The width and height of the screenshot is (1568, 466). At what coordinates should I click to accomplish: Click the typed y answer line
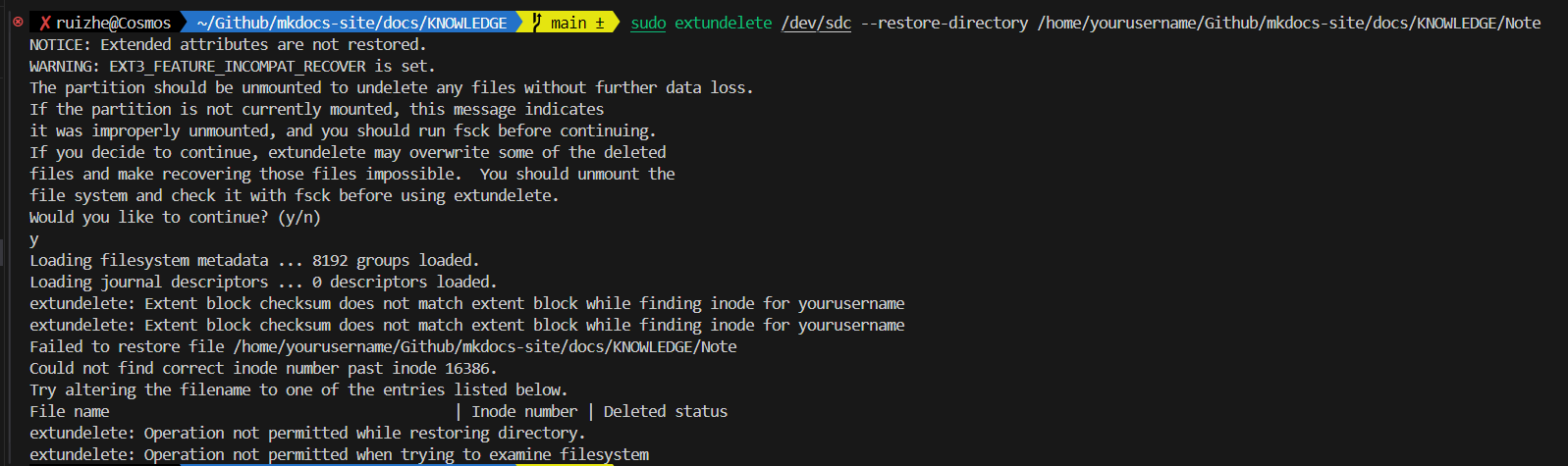(34, 239)
